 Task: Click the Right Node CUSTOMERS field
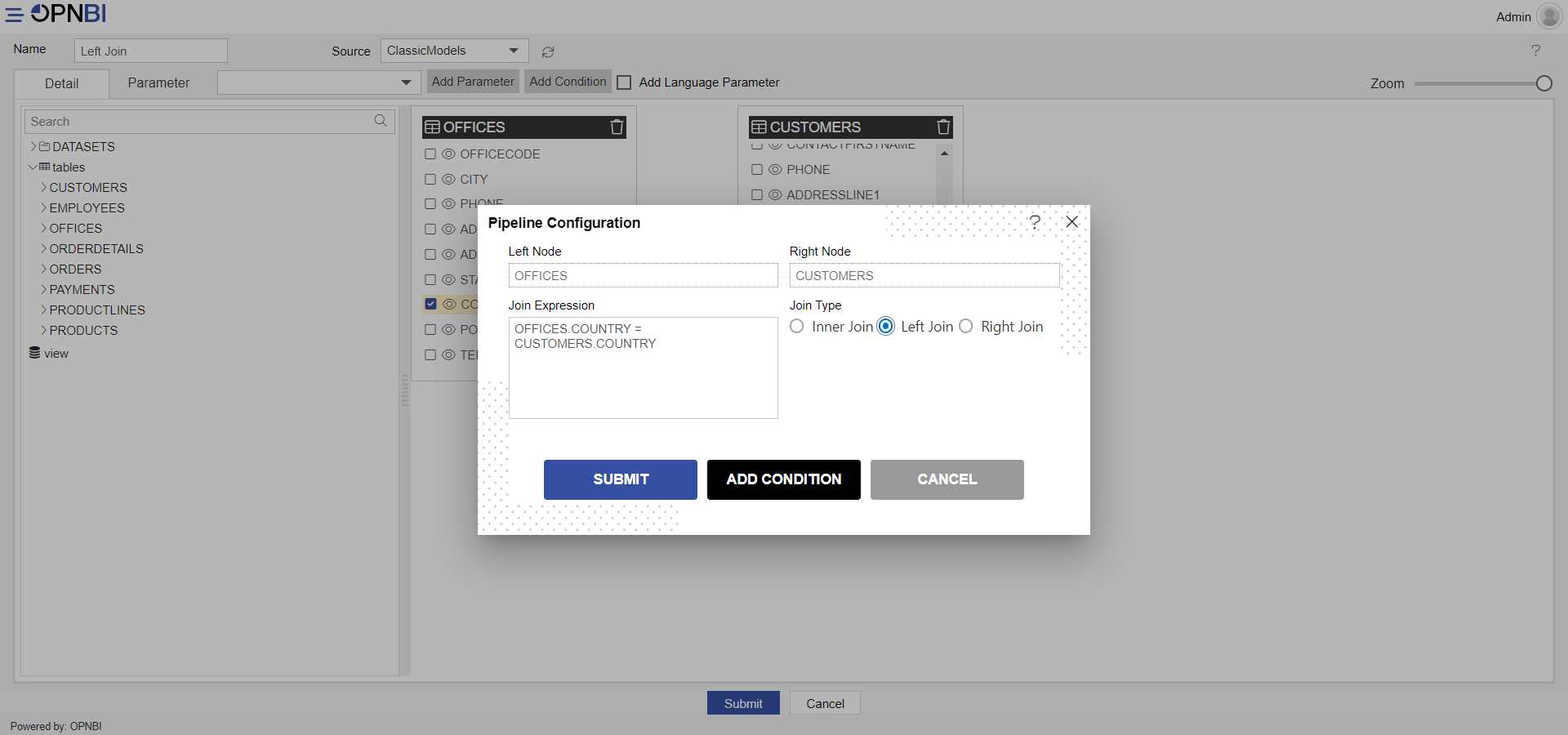tap(924, 275)
